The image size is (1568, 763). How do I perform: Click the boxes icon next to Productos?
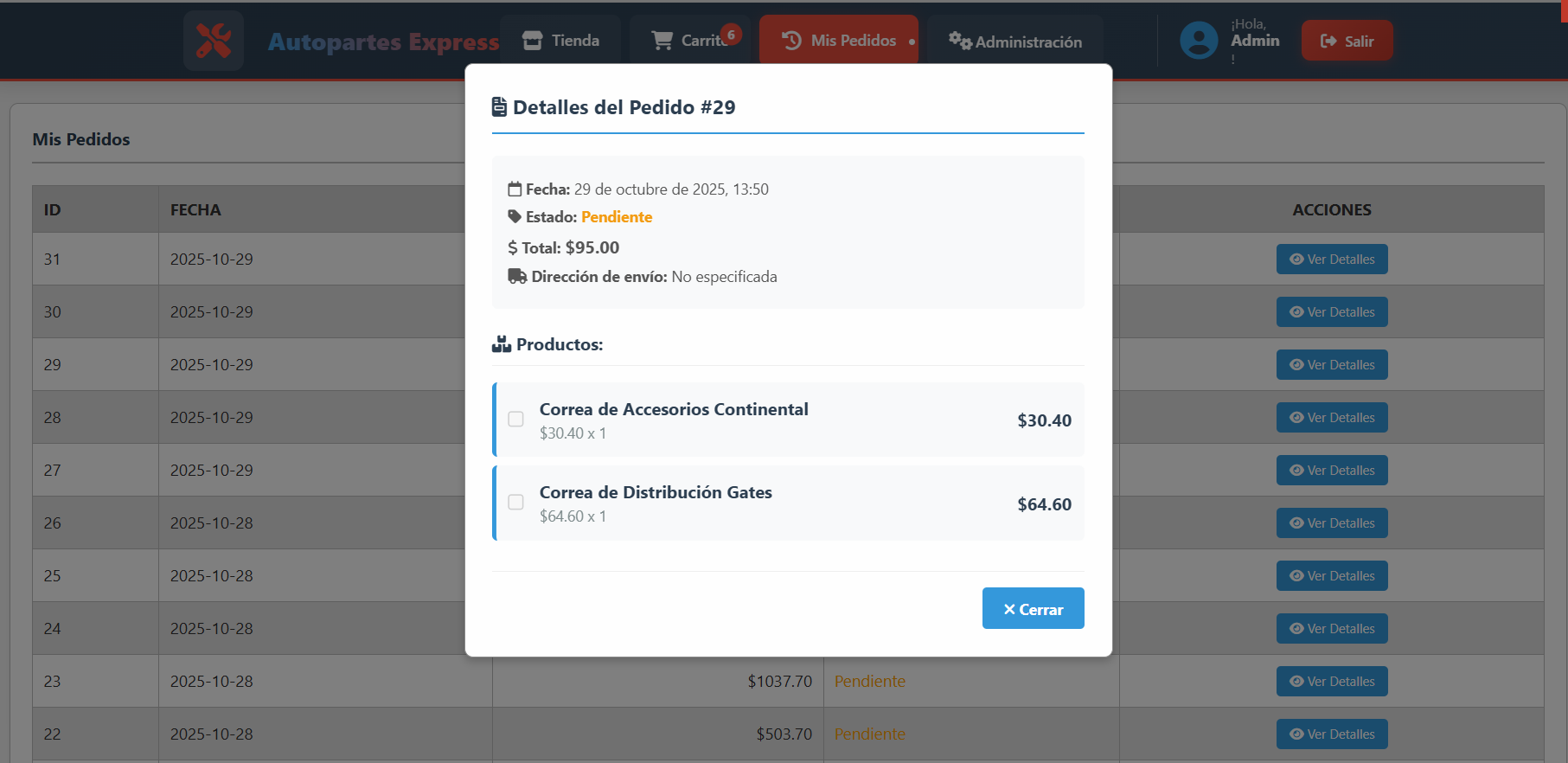click(x=502, y=344)
